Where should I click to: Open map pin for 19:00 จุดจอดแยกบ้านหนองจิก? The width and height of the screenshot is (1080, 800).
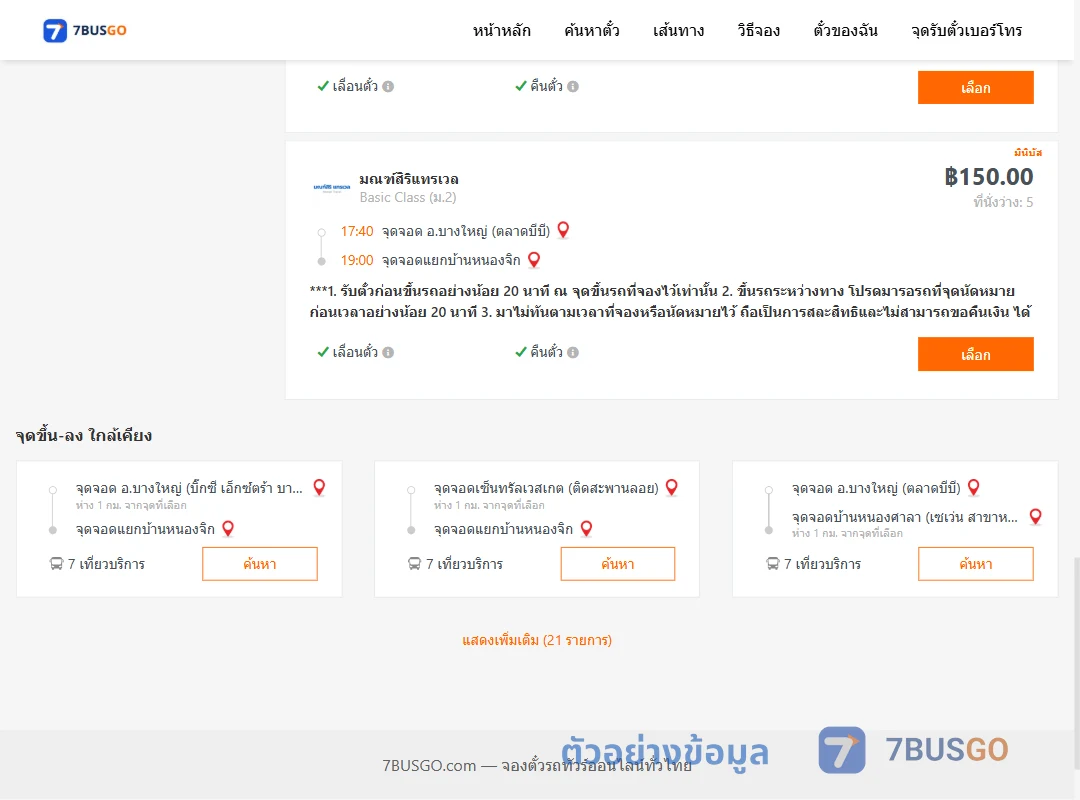[534, 260]
